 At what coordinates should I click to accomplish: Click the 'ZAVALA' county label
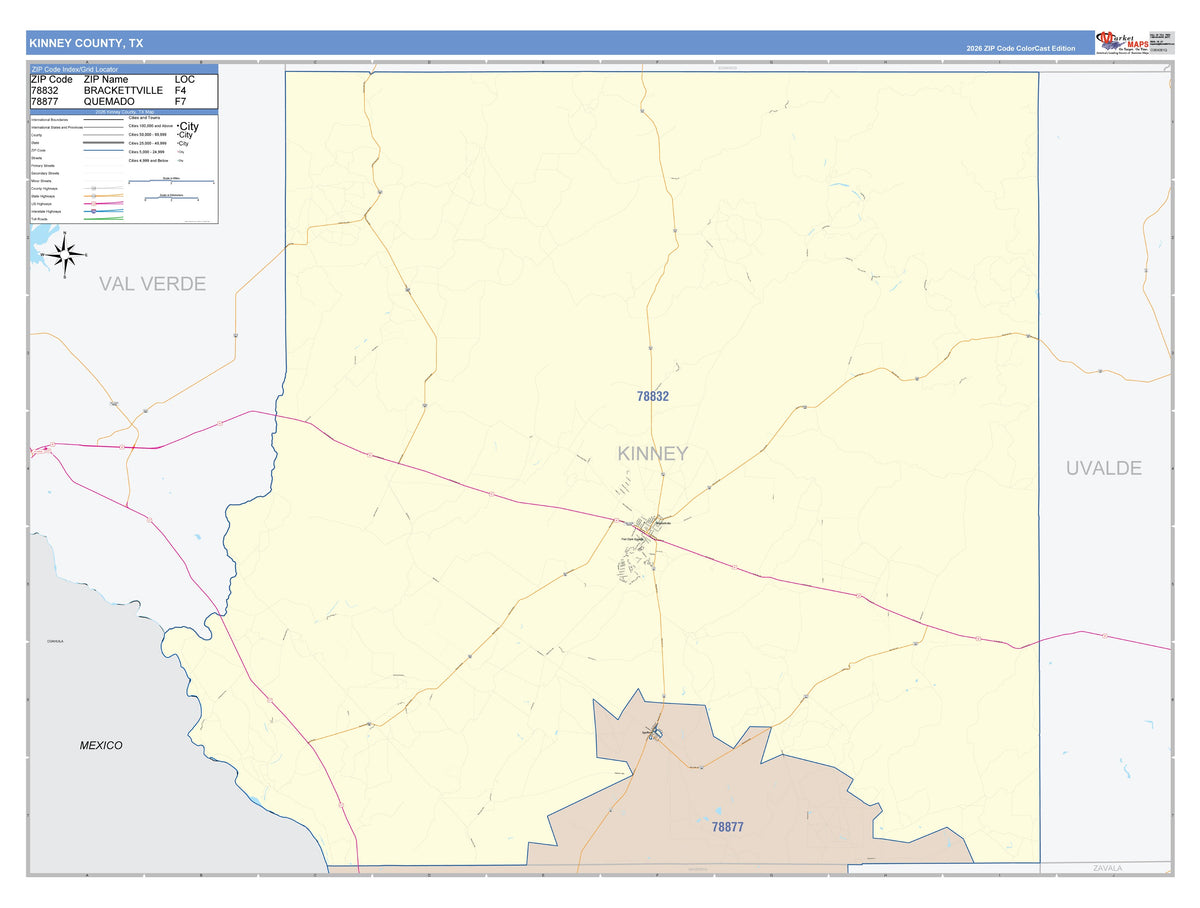coord(1108,868)
